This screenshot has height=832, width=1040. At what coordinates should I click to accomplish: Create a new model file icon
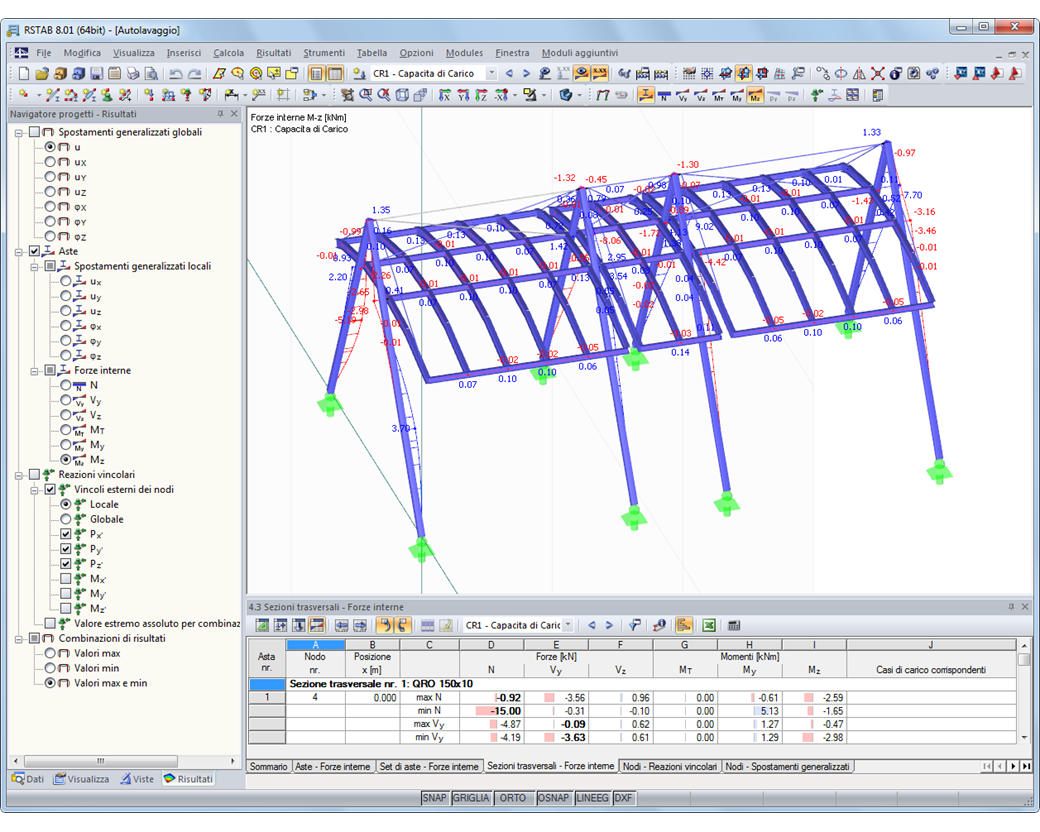pyautogui.click(x=24, y=74)
